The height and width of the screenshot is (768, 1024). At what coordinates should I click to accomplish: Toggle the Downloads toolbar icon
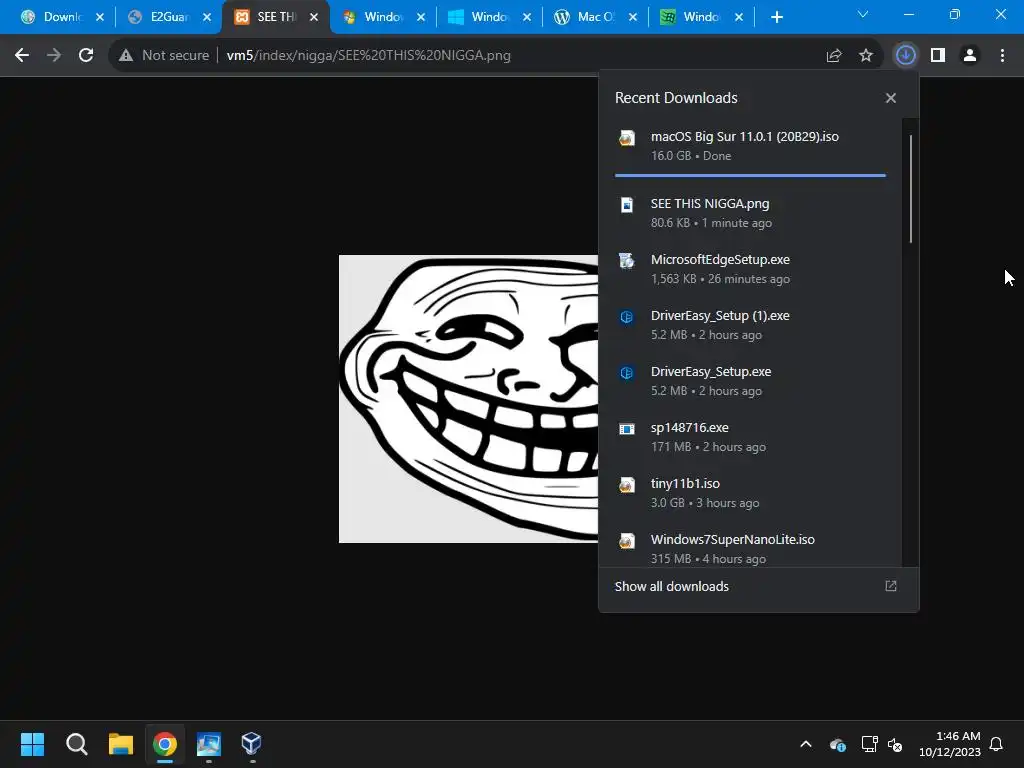click(x=906, y=56)
